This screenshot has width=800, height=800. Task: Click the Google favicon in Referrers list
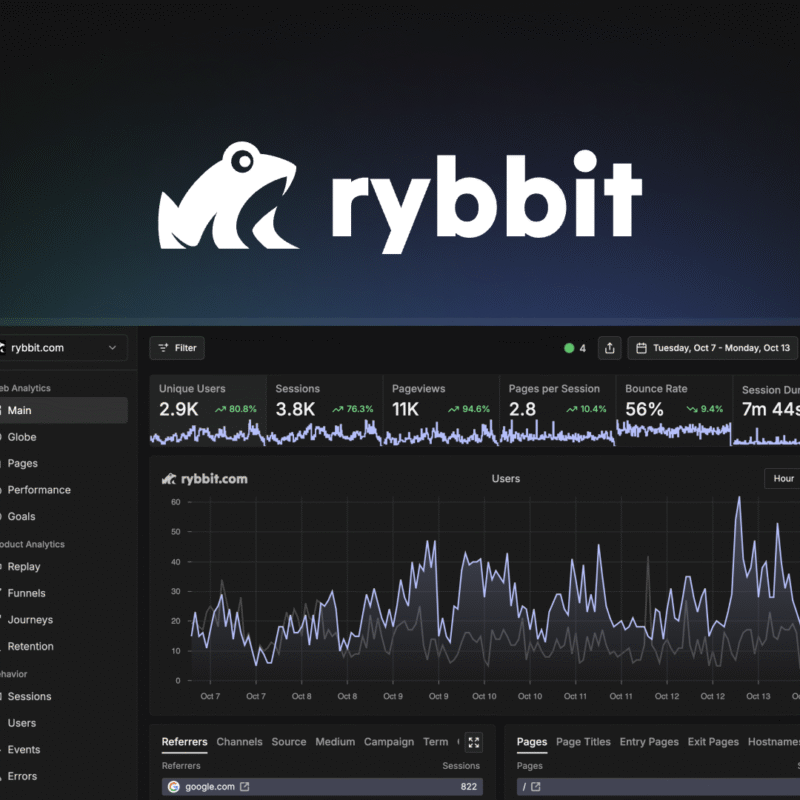[173, 787]
